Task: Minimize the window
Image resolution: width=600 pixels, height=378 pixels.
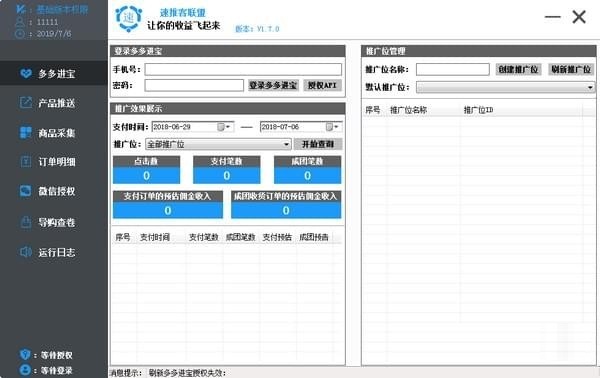Action: pos(553,17)
